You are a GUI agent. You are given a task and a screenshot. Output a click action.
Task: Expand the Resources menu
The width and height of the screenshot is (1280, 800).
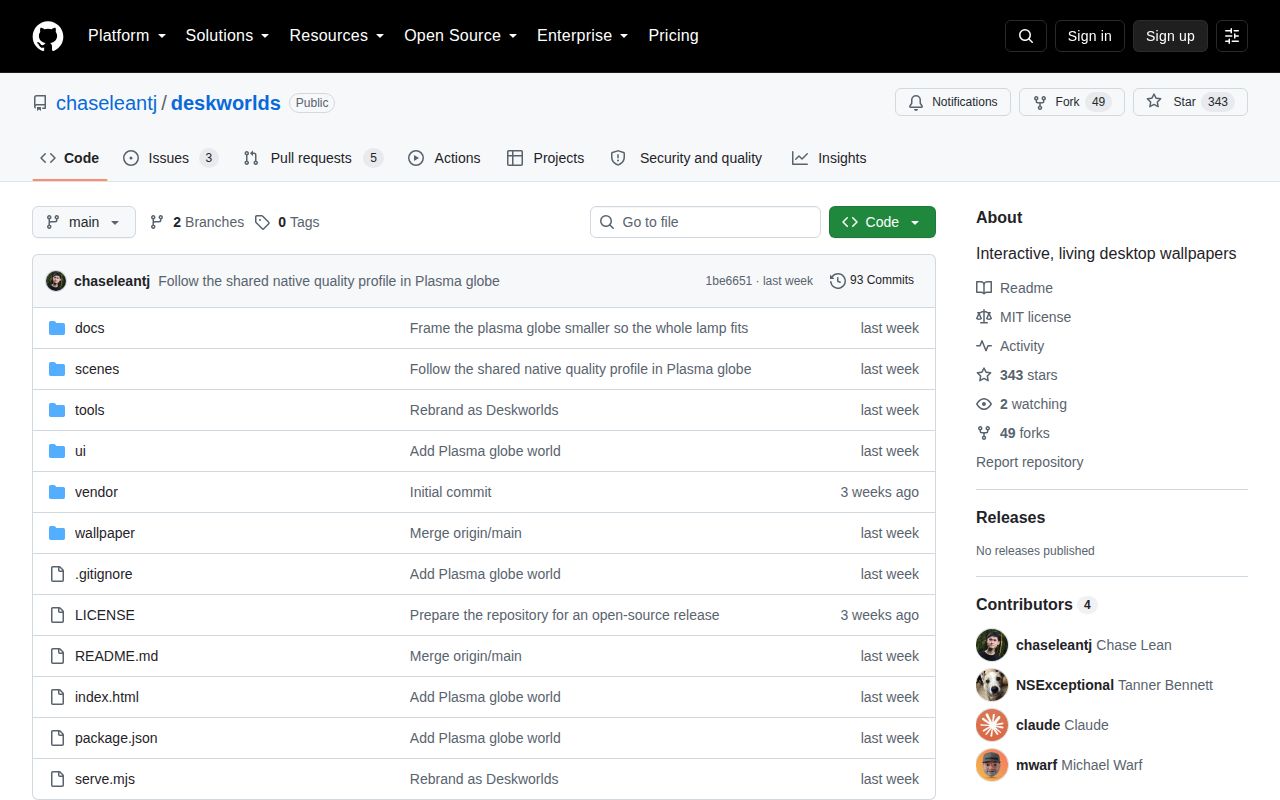coord(337,36)
